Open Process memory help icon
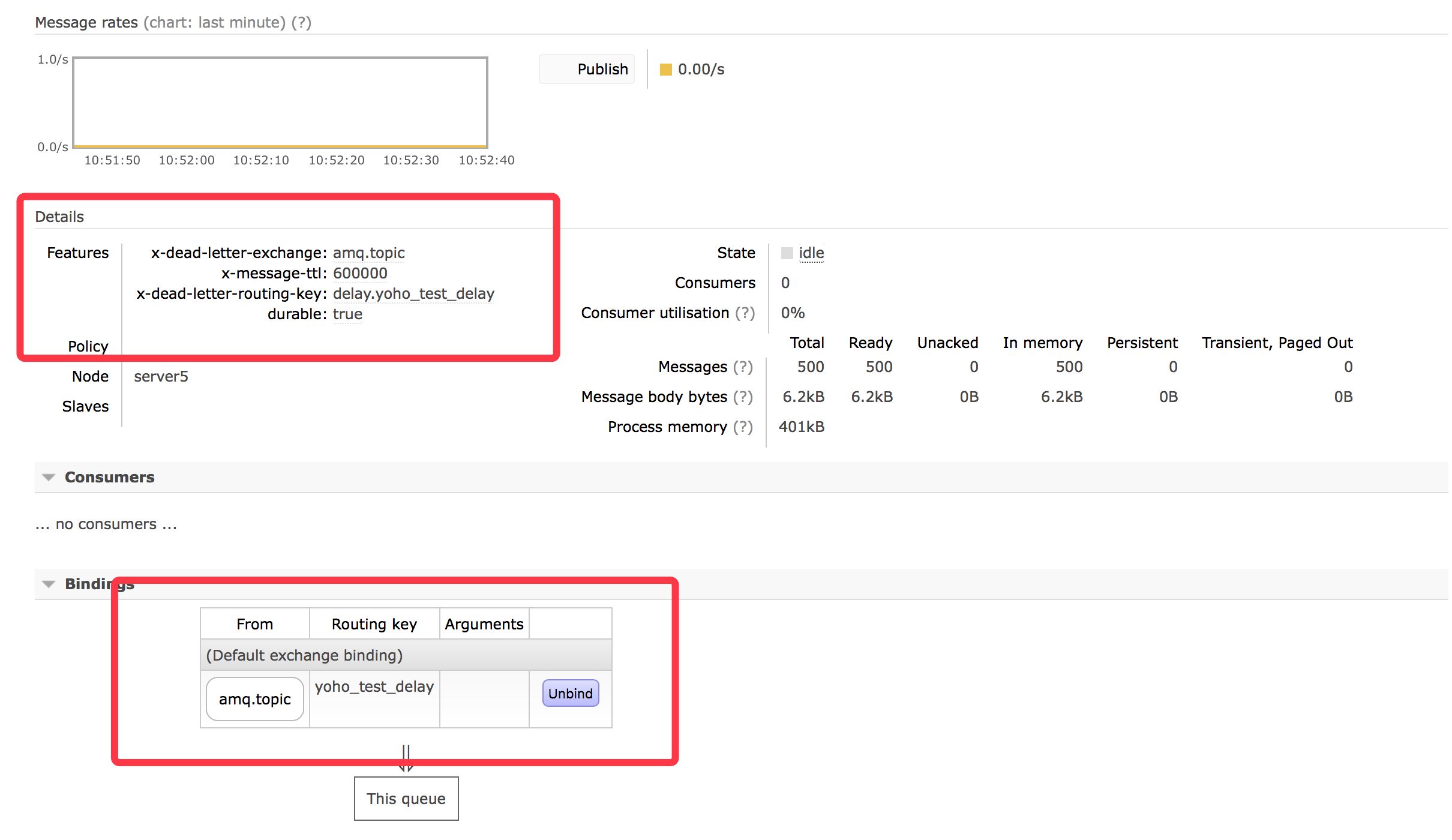This screenshot has width=1452, height=840. (743, 427)
